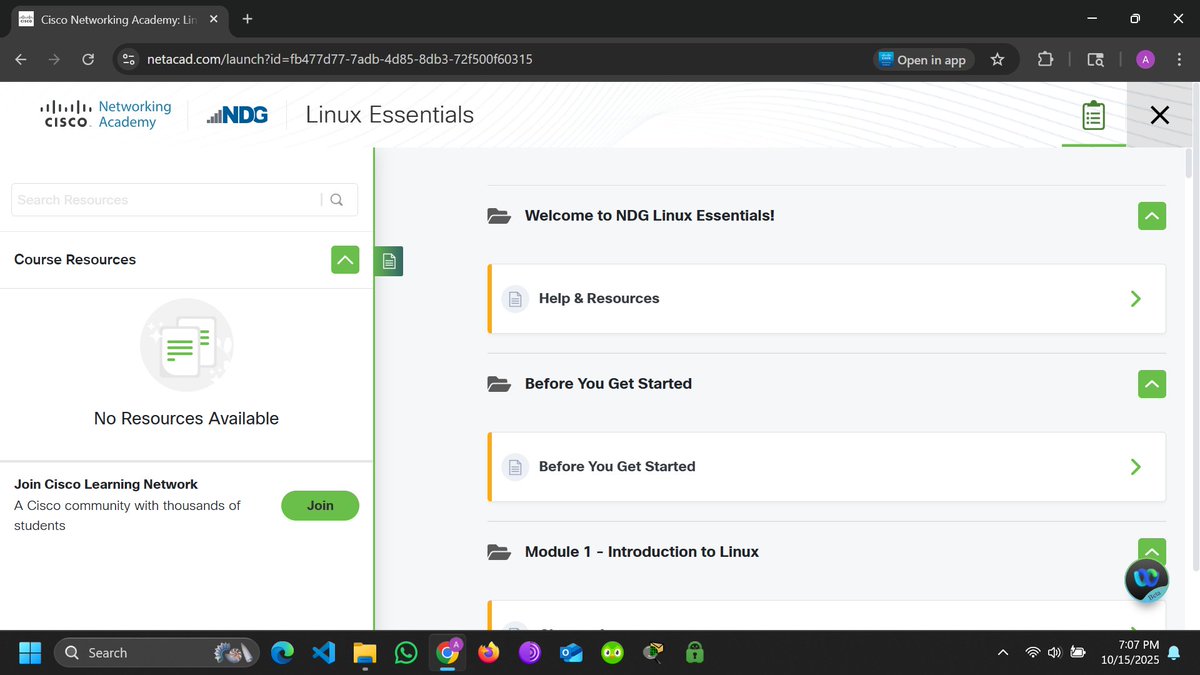Open Firefox from the taskbar
This screenshot has width=1200, height=675.
(488, 653)
